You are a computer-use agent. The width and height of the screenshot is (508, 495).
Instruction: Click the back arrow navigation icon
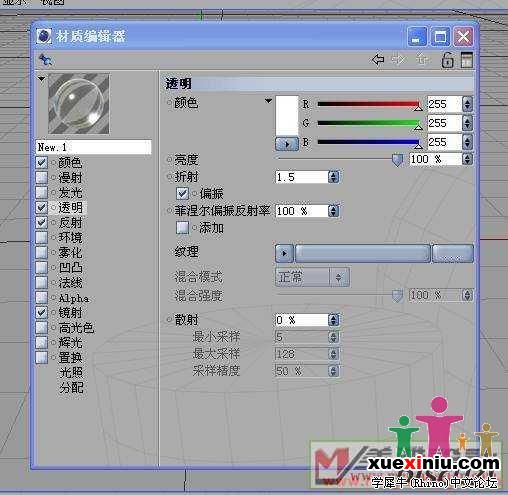tap(378, 60)
